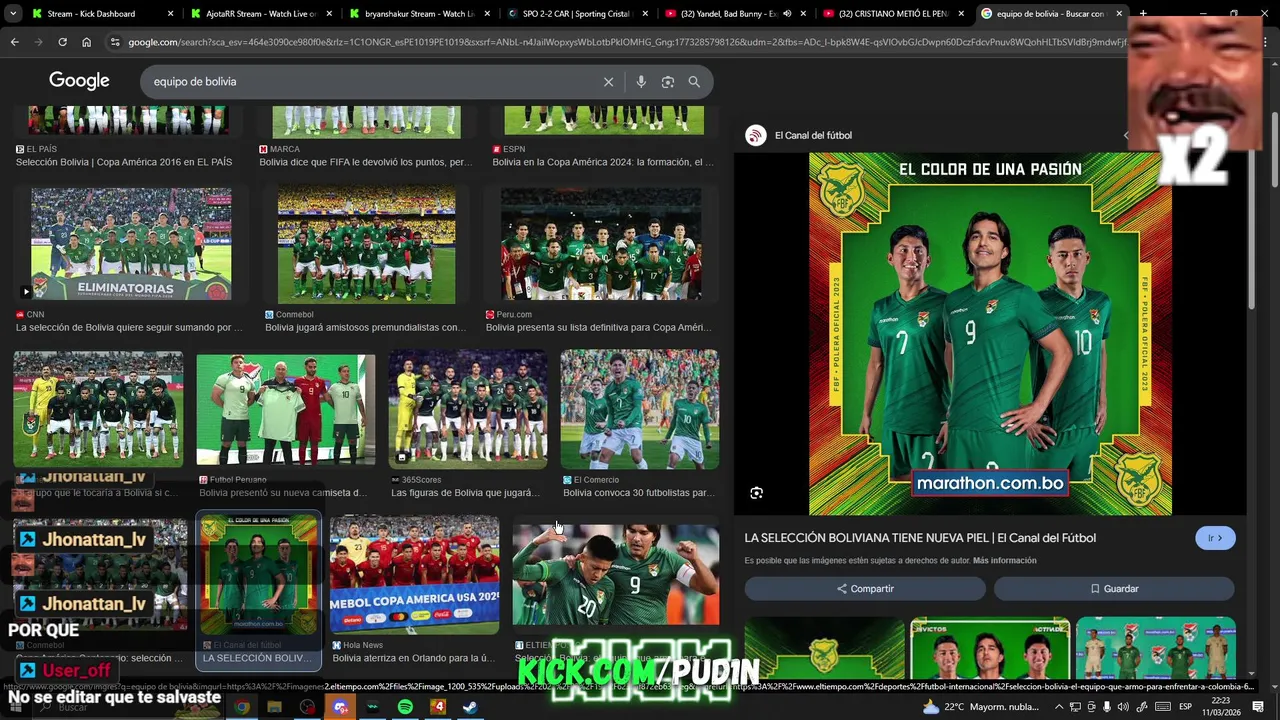Open the browser home page icon
Viewport: 1280px width, 720px height.
click(x=86, y=42)
